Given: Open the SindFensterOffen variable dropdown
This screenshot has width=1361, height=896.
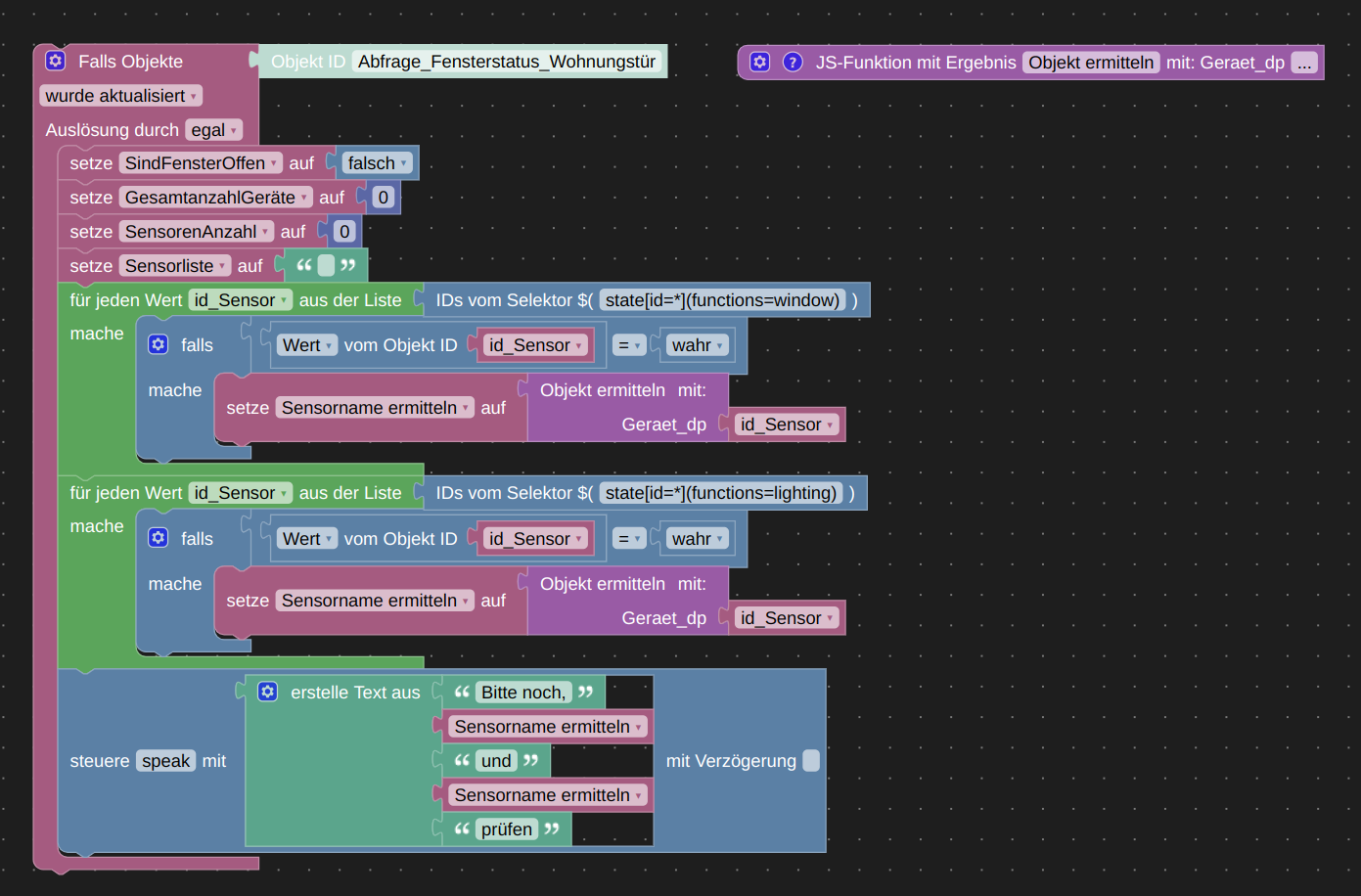Looking at the screenshot, I should (x=201, y=163).
